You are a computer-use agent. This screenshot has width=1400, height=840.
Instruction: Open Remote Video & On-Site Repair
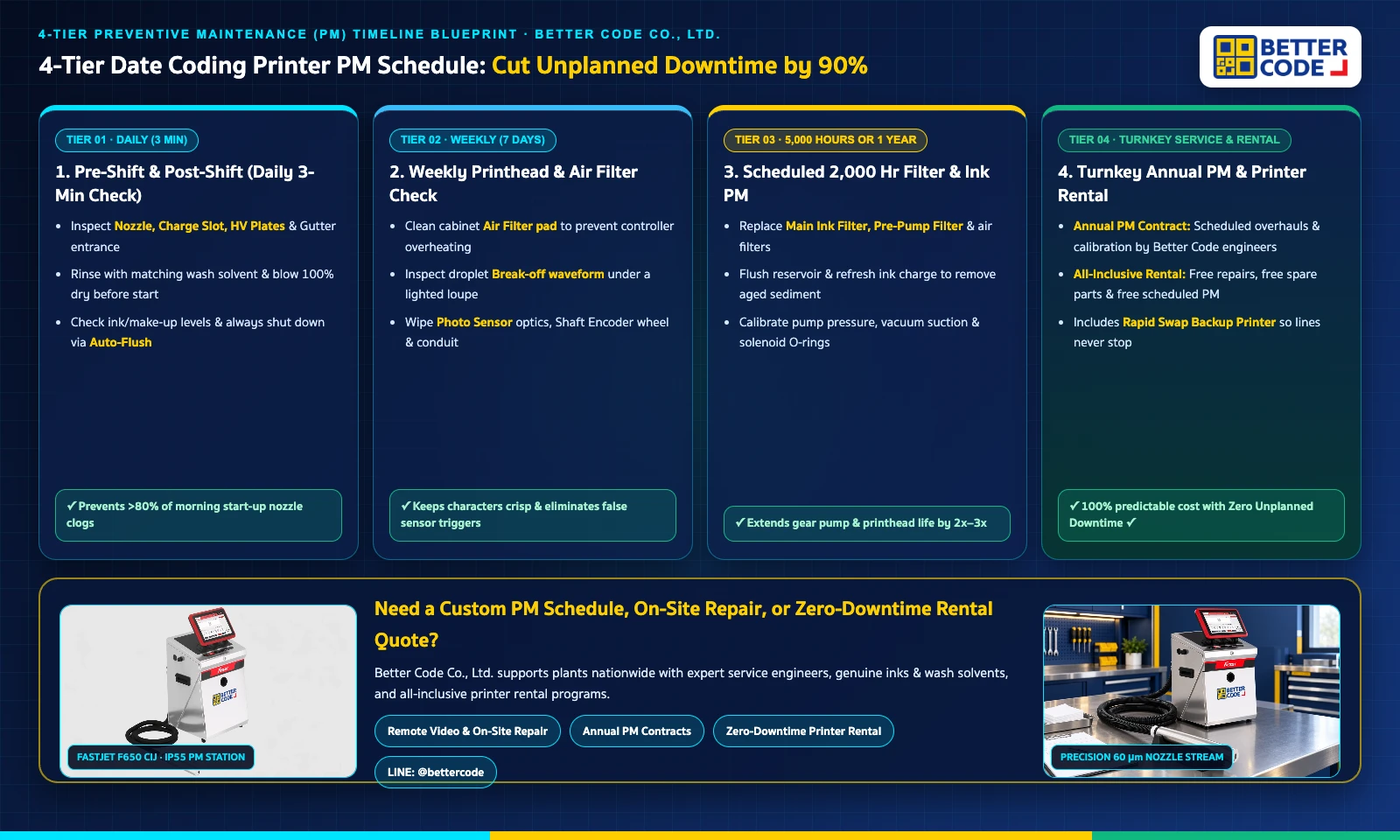click(x=467, y=731)
